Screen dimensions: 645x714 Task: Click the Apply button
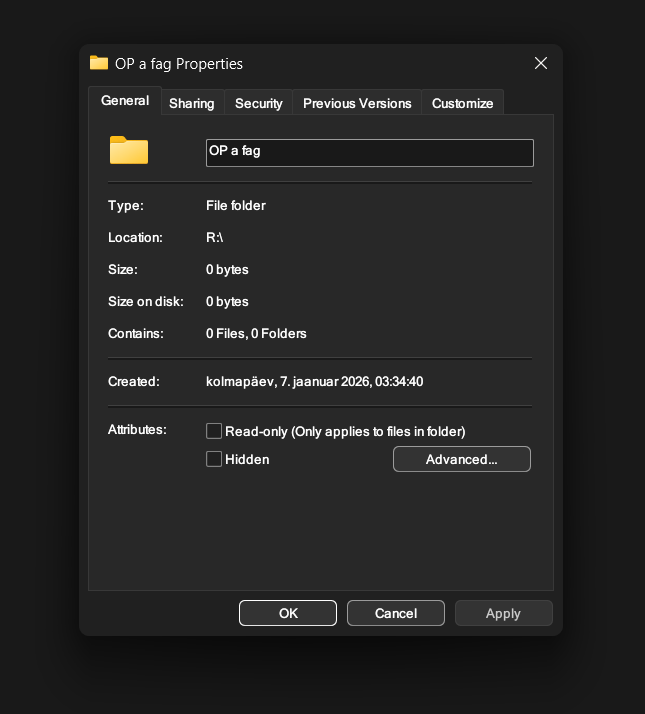point(503,613)
